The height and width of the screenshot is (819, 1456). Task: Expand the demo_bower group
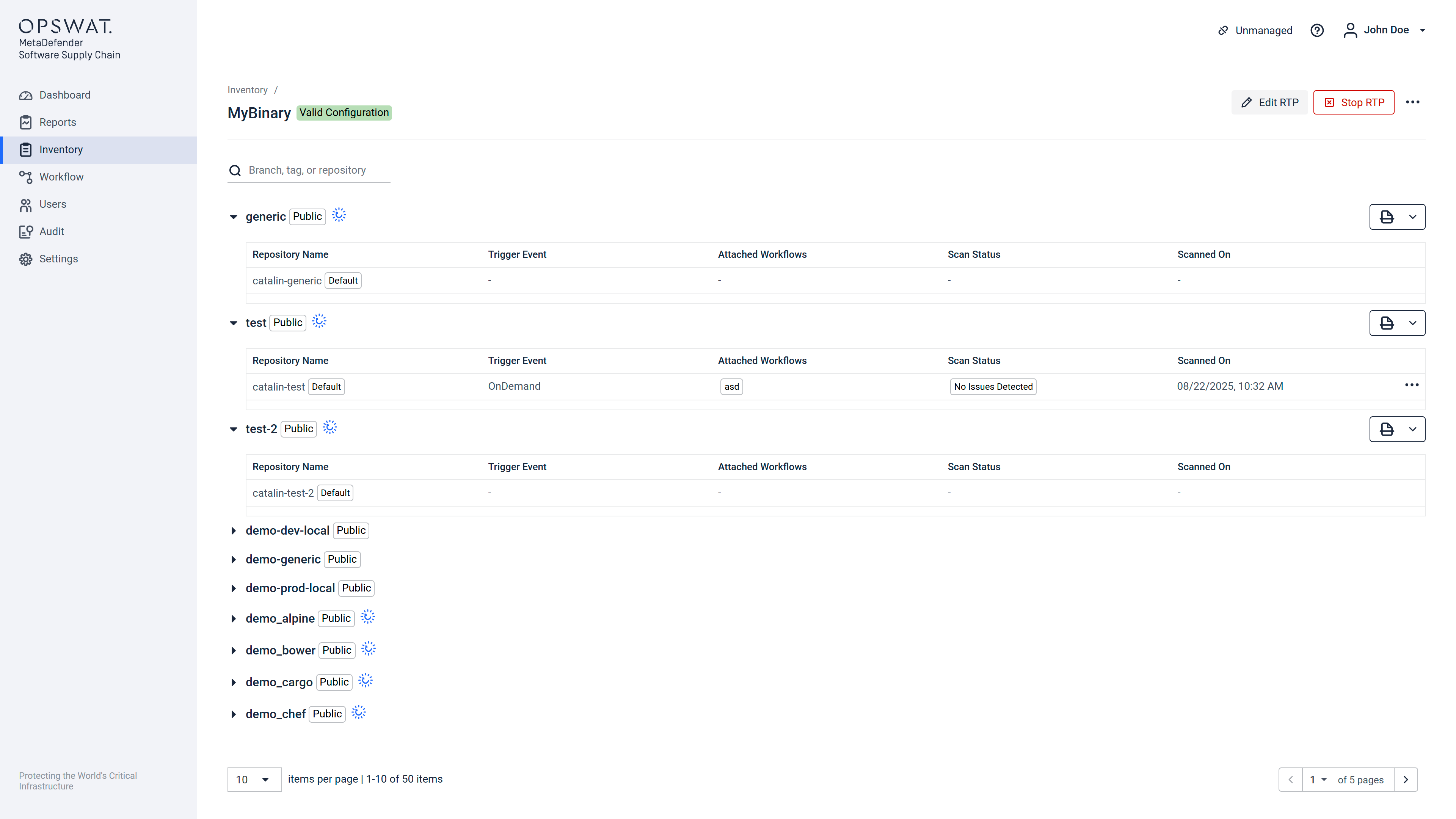click(x=234, y=651)
